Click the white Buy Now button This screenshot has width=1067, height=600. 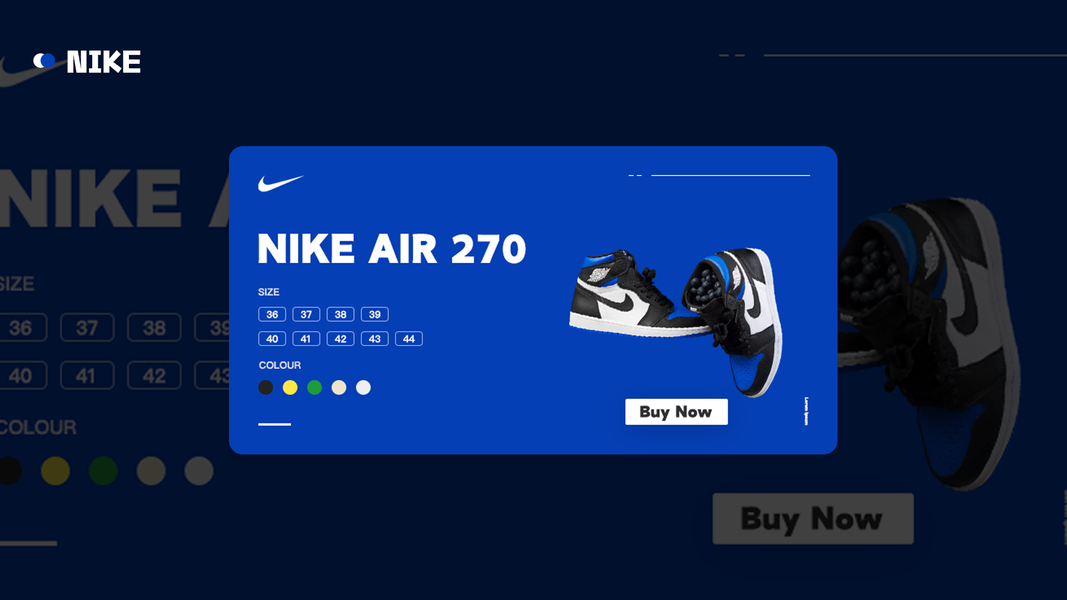click(x=676, y=412)
